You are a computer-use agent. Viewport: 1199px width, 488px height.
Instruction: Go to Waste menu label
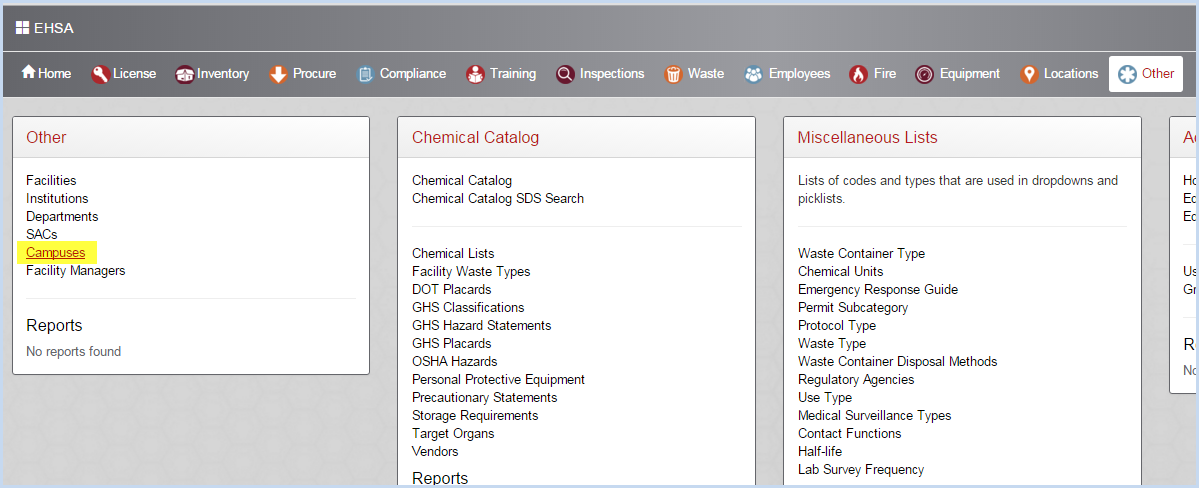tap(706, 73)
